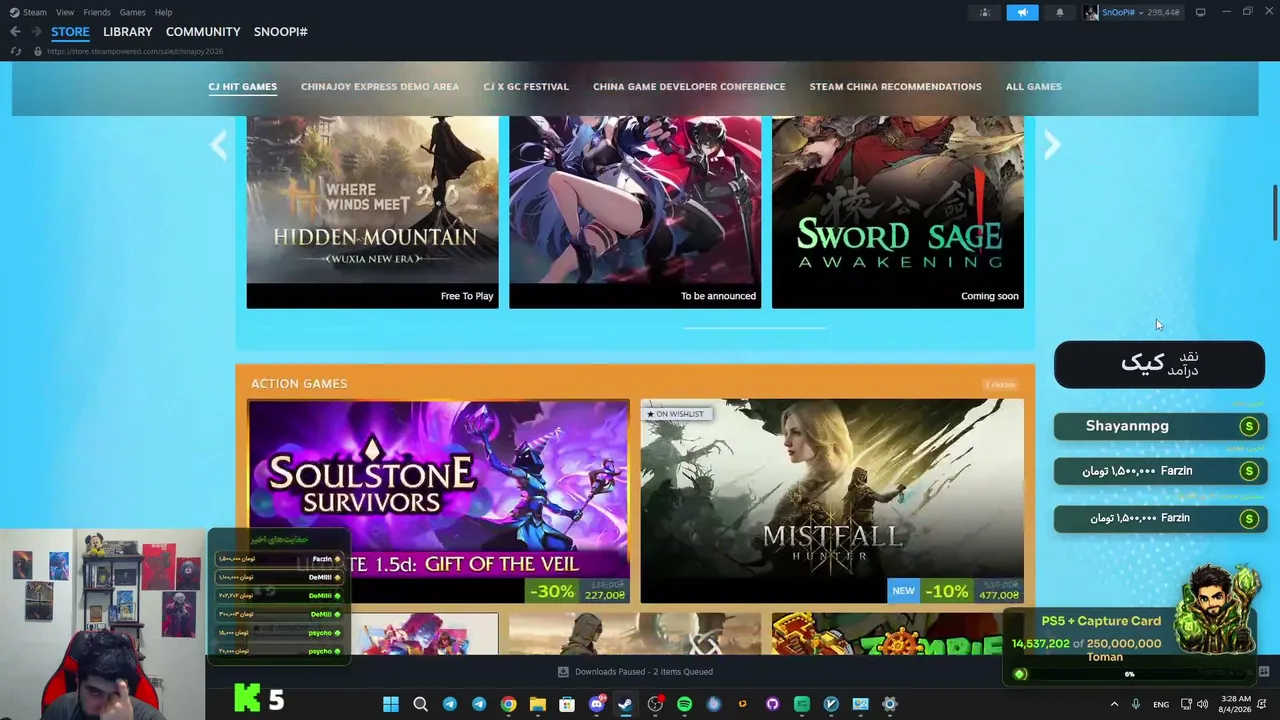1280x720 pixels.
Task: Expand hidden system tray icons
Action: coord(1115,704)
